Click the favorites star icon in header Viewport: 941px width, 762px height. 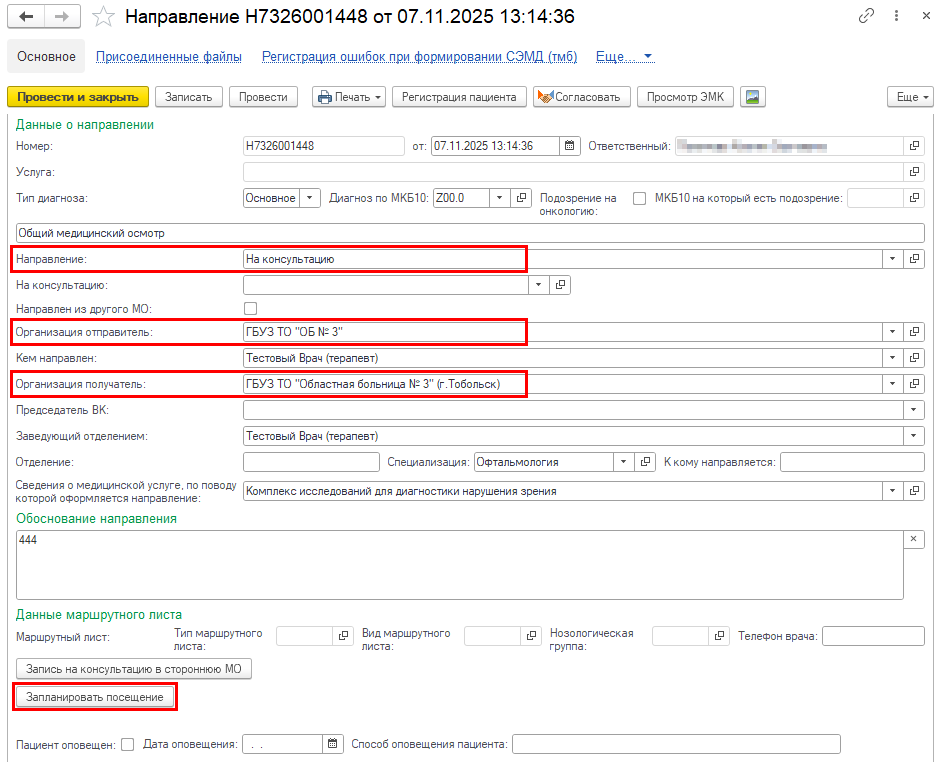click(102, 17)
